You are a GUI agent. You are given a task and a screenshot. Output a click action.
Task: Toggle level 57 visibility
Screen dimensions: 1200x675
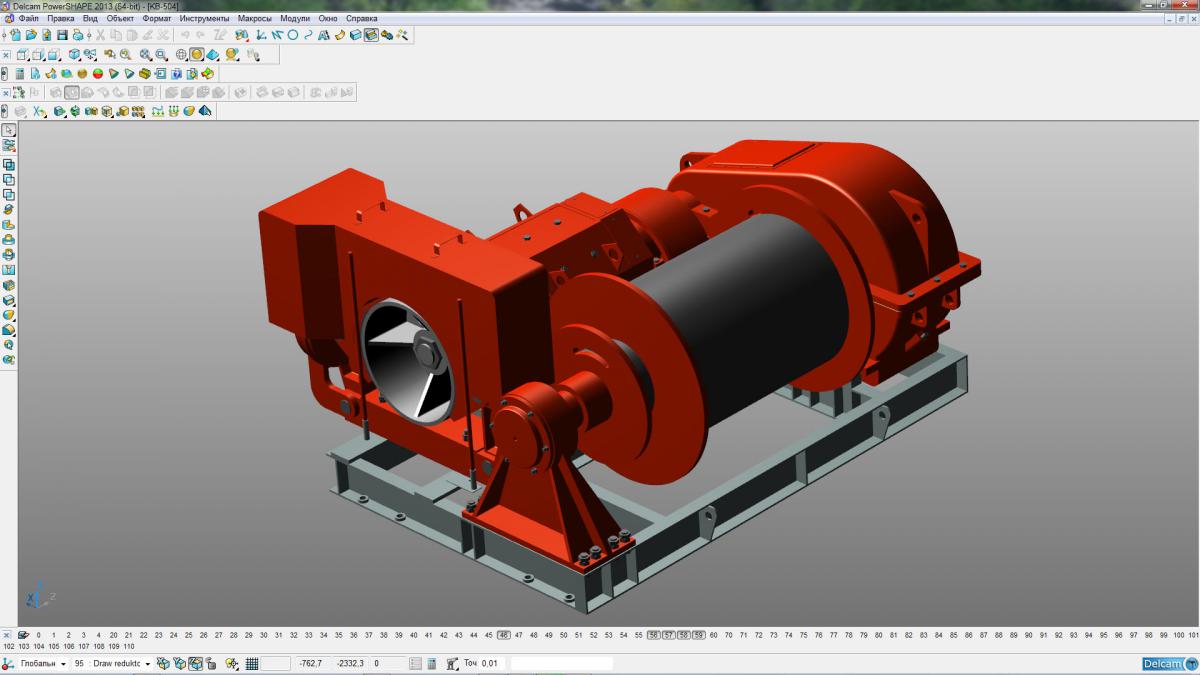coord(669,635)
